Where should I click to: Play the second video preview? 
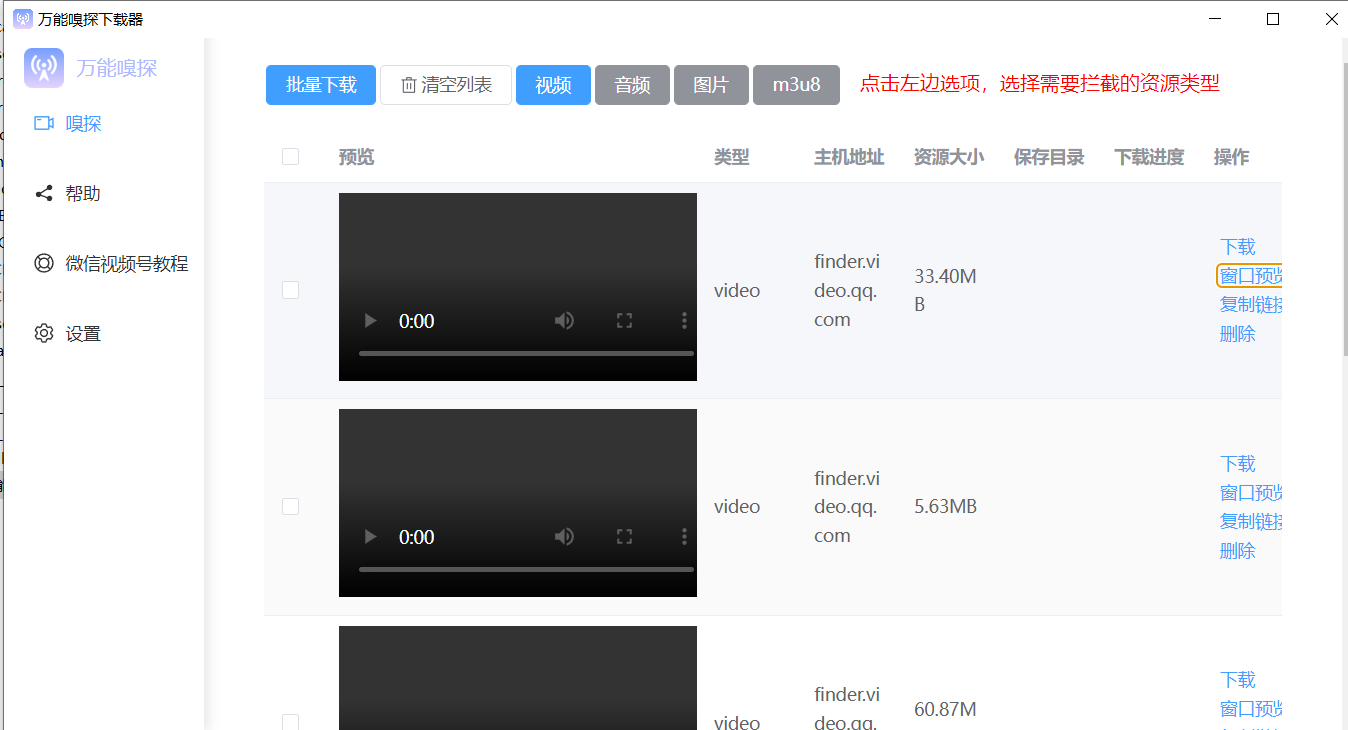(371, 537)
